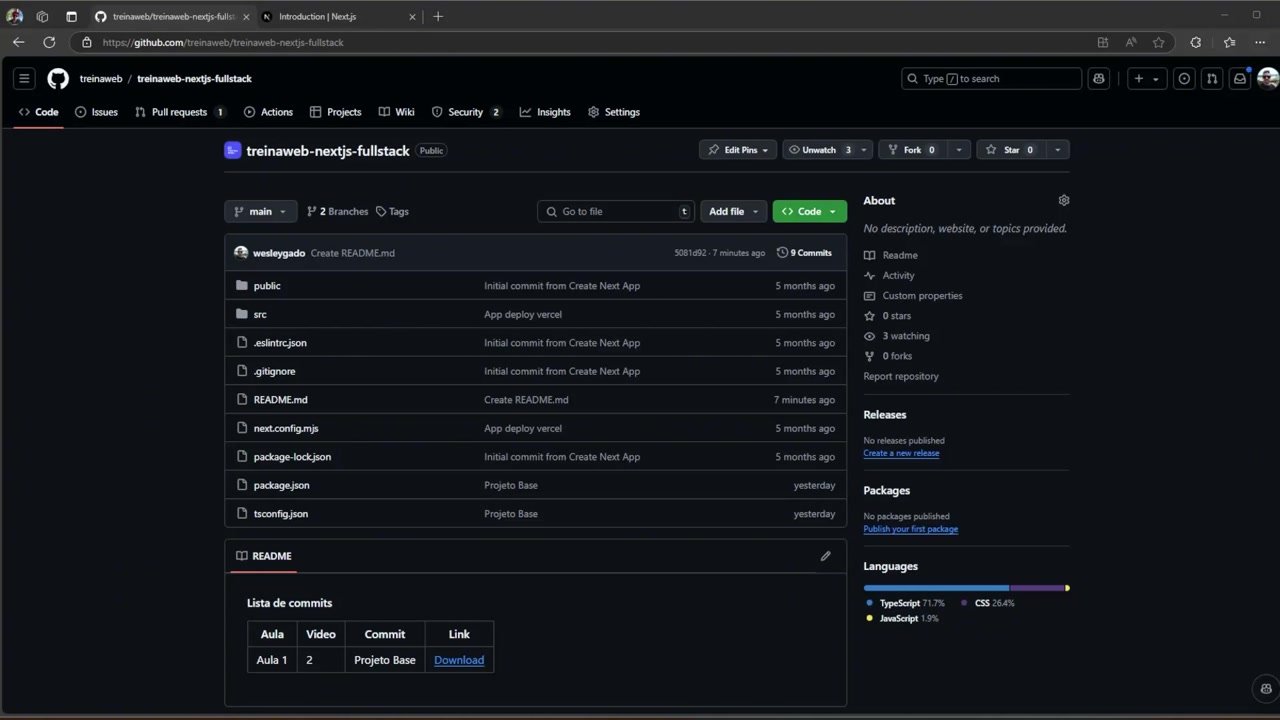Focus the Type / to search box
The height and width of the screenshot is (720, 1280).
click(991, 79)
